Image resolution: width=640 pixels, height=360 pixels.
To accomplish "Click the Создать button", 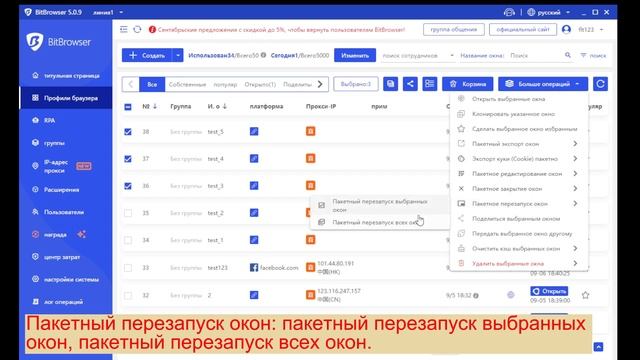I will pyautogui.click(x=147, y=55).
